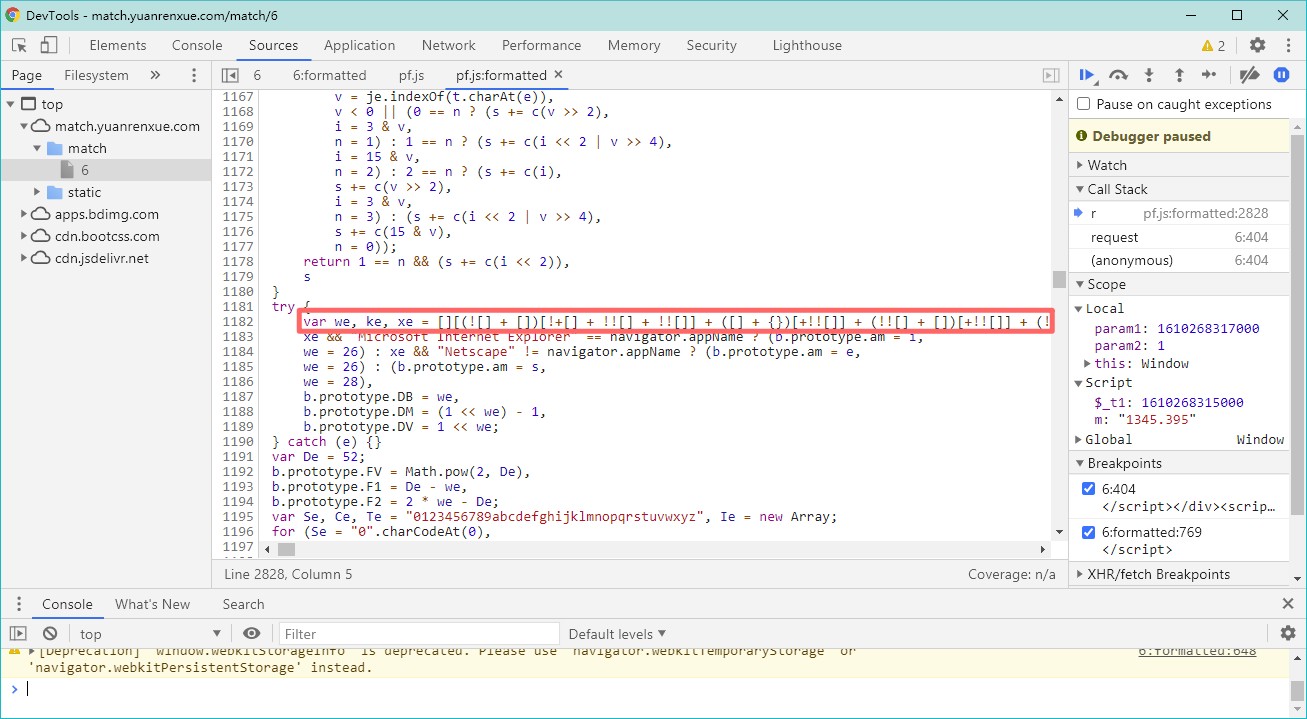Open Default levels dropdown
Screen dimensions: 1307x719
coord(617,634)
